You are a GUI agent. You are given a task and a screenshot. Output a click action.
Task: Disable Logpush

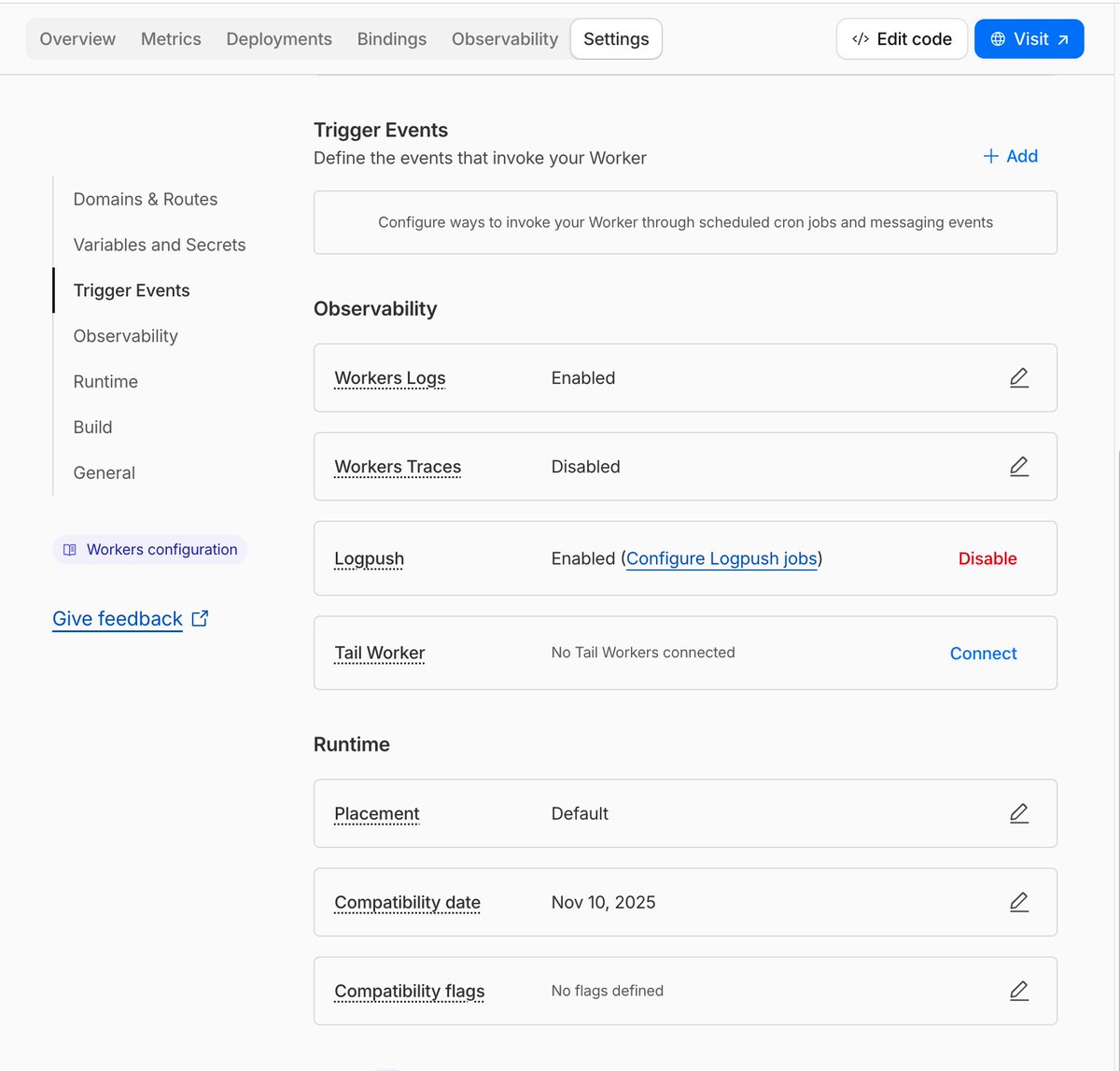(x=987, y=558)
